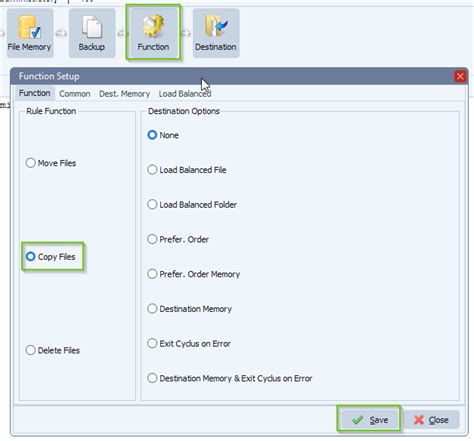
Task: Open the Load Balanced tab
Action: tap(185, 94)
